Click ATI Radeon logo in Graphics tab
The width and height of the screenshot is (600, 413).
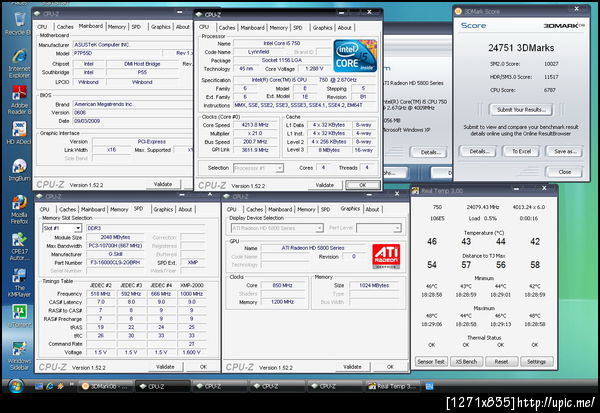386,256
